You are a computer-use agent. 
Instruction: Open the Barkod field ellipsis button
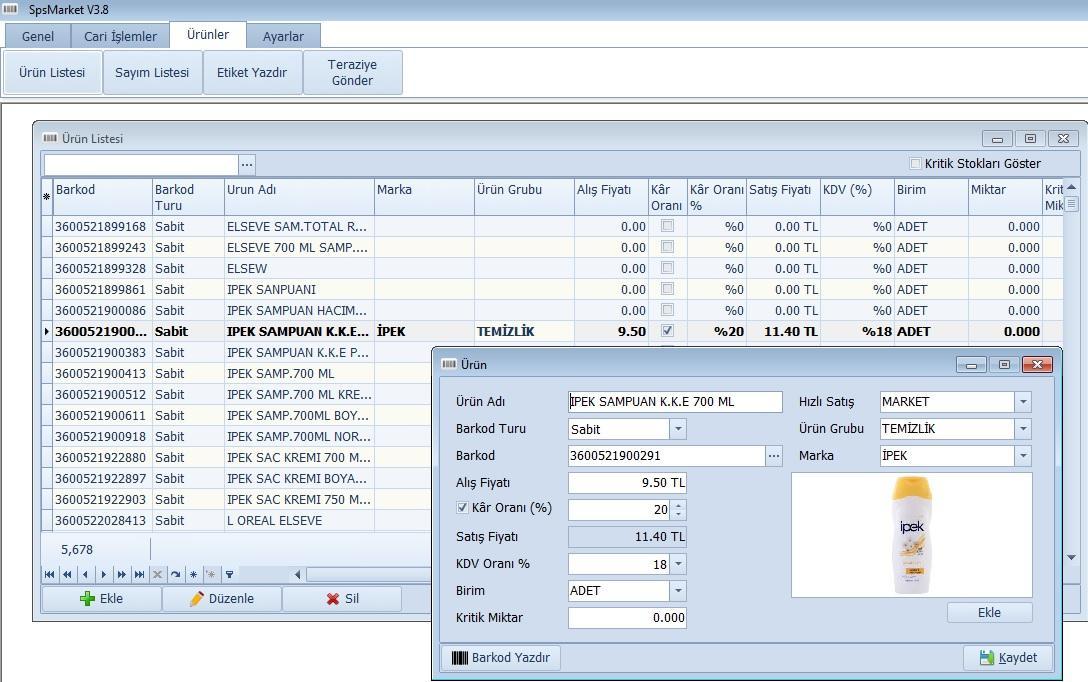[774, 456]
